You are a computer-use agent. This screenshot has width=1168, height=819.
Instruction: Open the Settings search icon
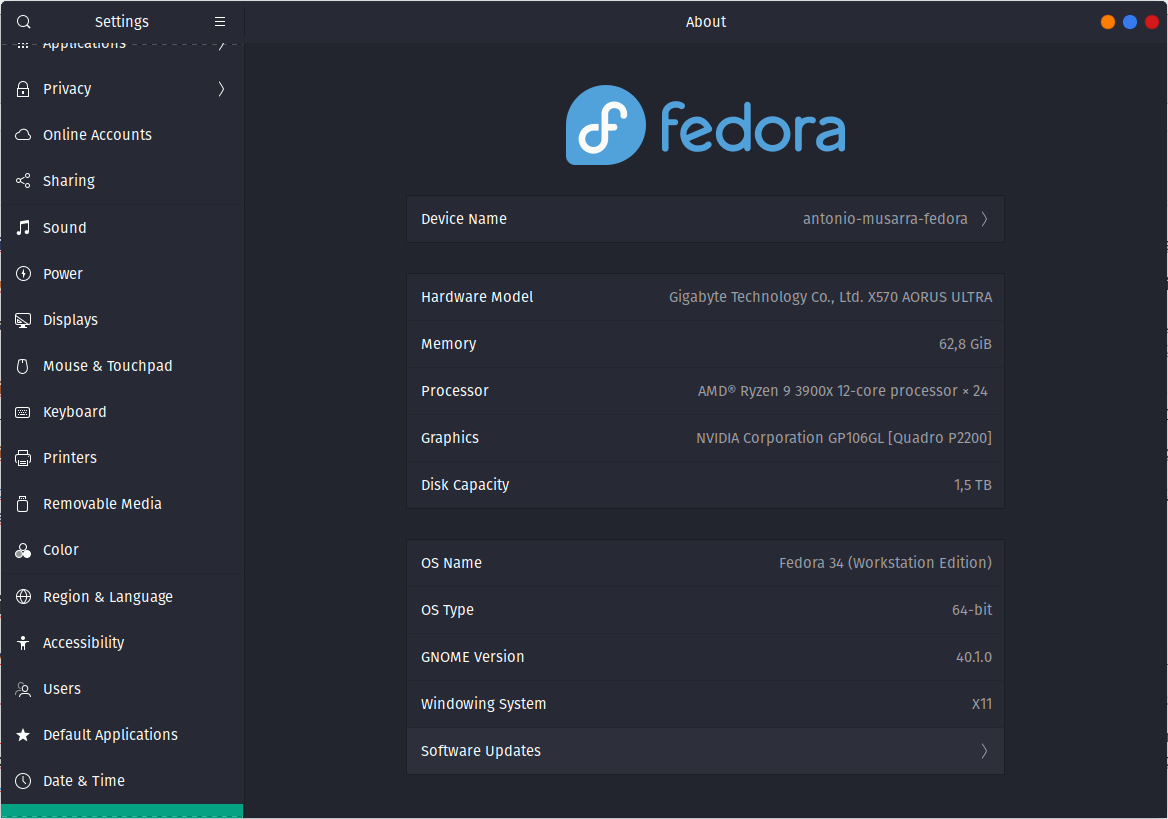pyautogui.click(x=24, y=22)
